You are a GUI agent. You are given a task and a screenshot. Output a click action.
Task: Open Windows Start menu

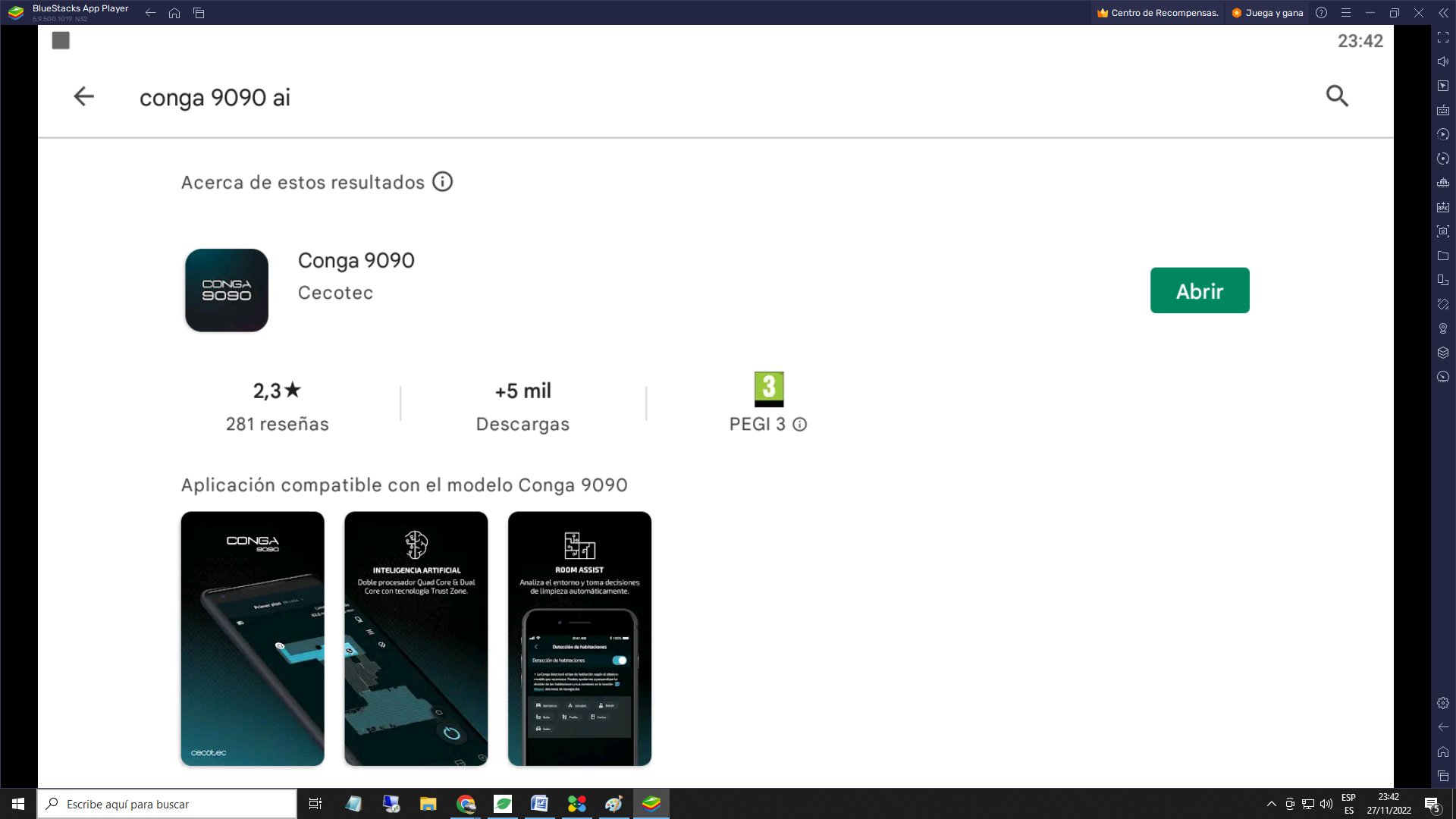click(18, 804)
